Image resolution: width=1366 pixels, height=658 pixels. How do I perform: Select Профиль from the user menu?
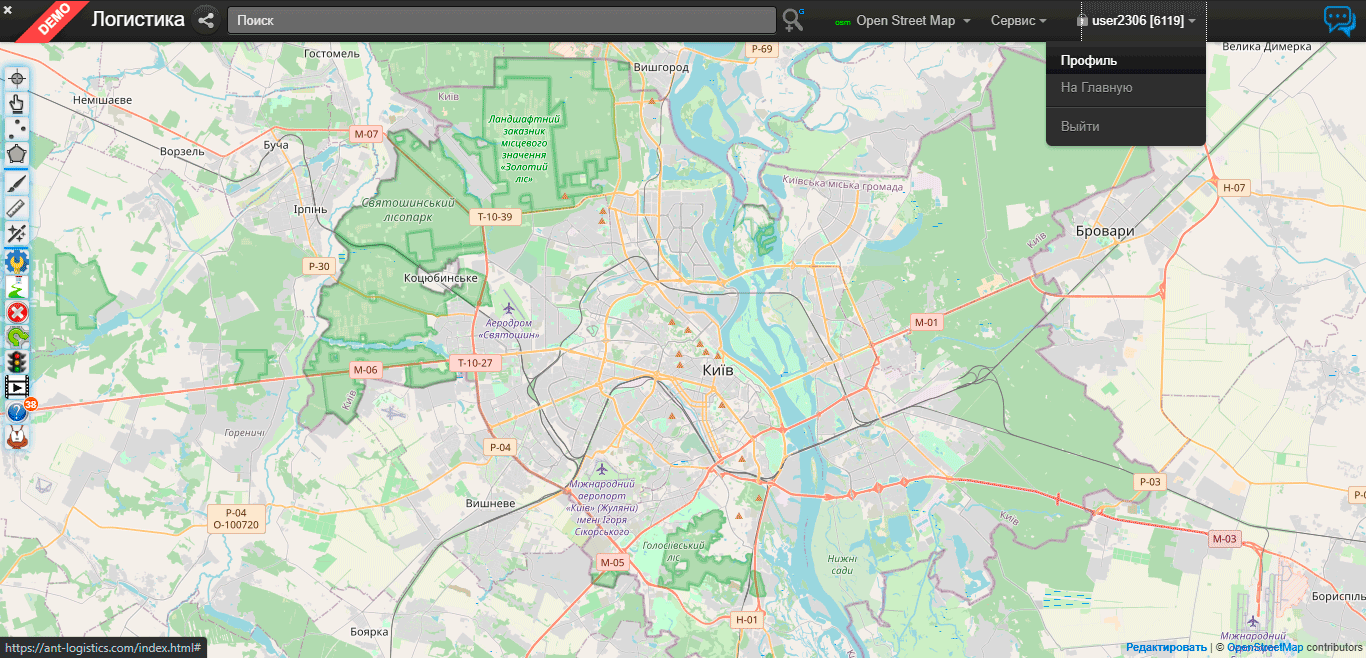click(1089, 61)
